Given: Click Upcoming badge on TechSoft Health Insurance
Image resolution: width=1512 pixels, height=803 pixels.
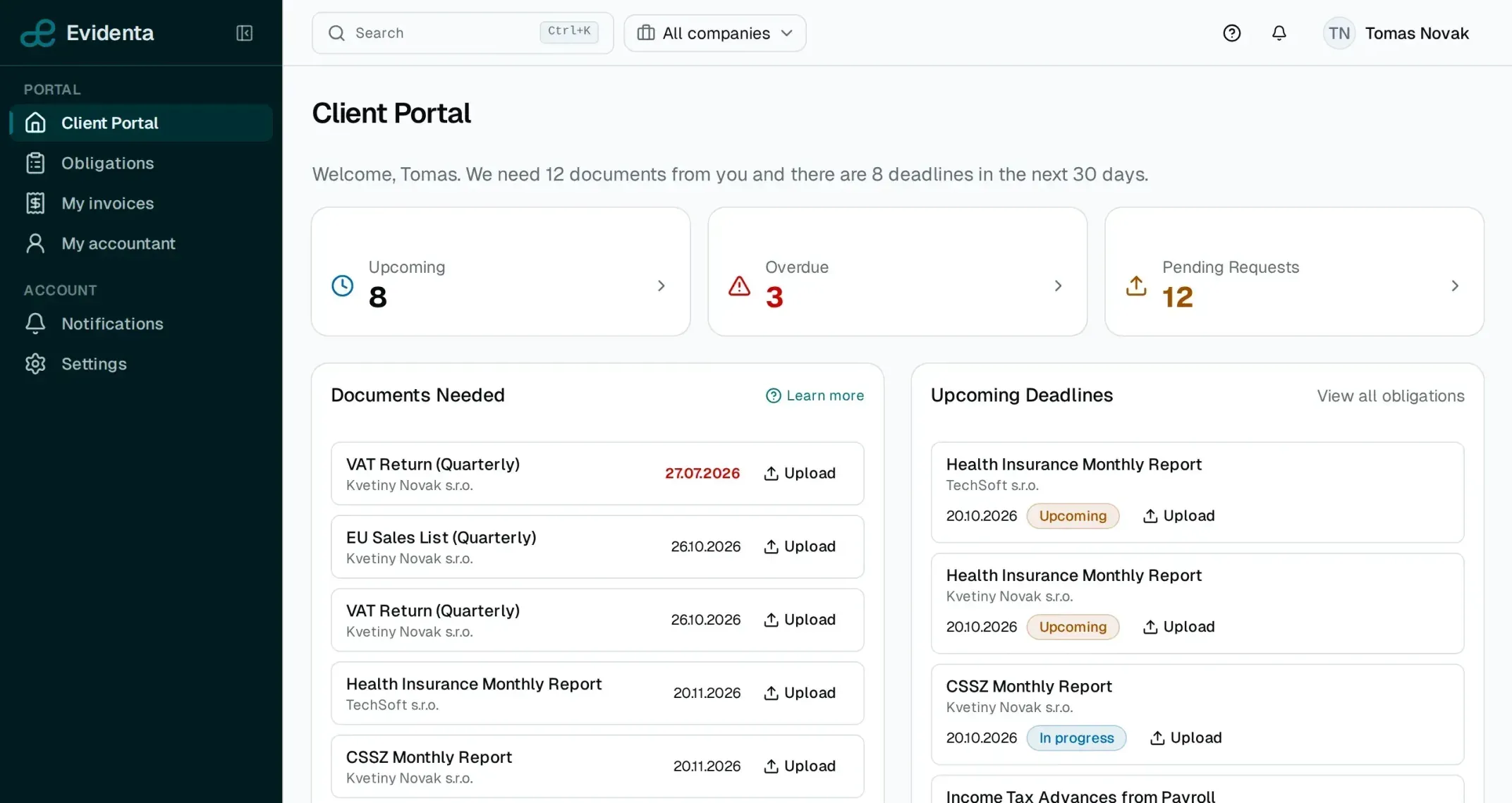Looking at the screenshot, I should coord(1073,516).
